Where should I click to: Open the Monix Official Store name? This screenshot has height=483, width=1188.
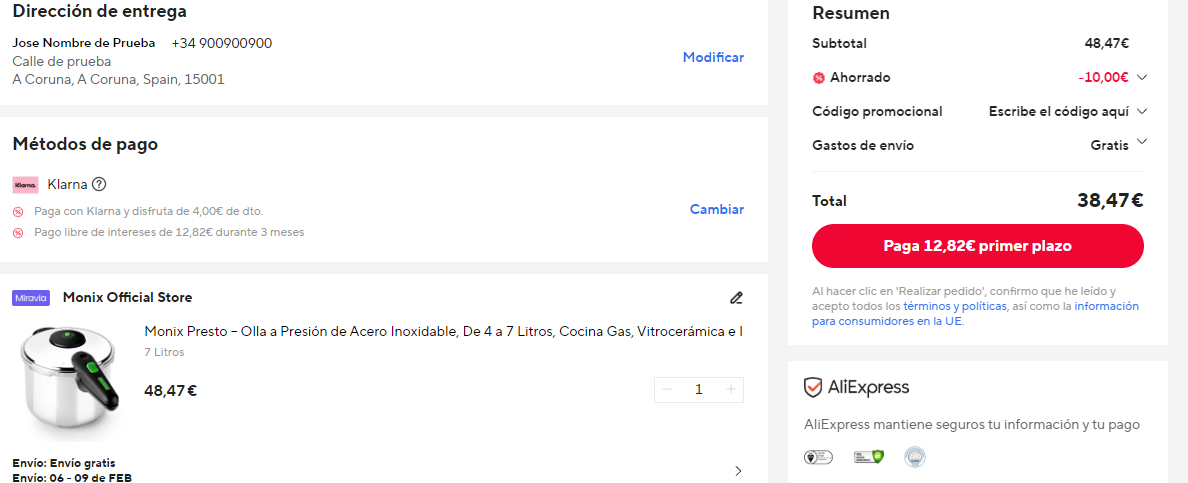127,297
